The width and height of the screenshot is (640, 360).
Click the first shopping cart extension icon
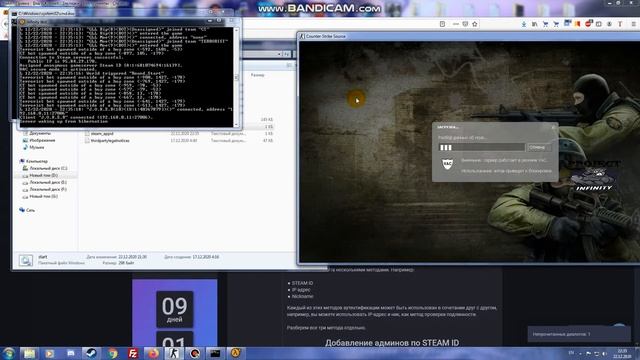click(545, 24)
